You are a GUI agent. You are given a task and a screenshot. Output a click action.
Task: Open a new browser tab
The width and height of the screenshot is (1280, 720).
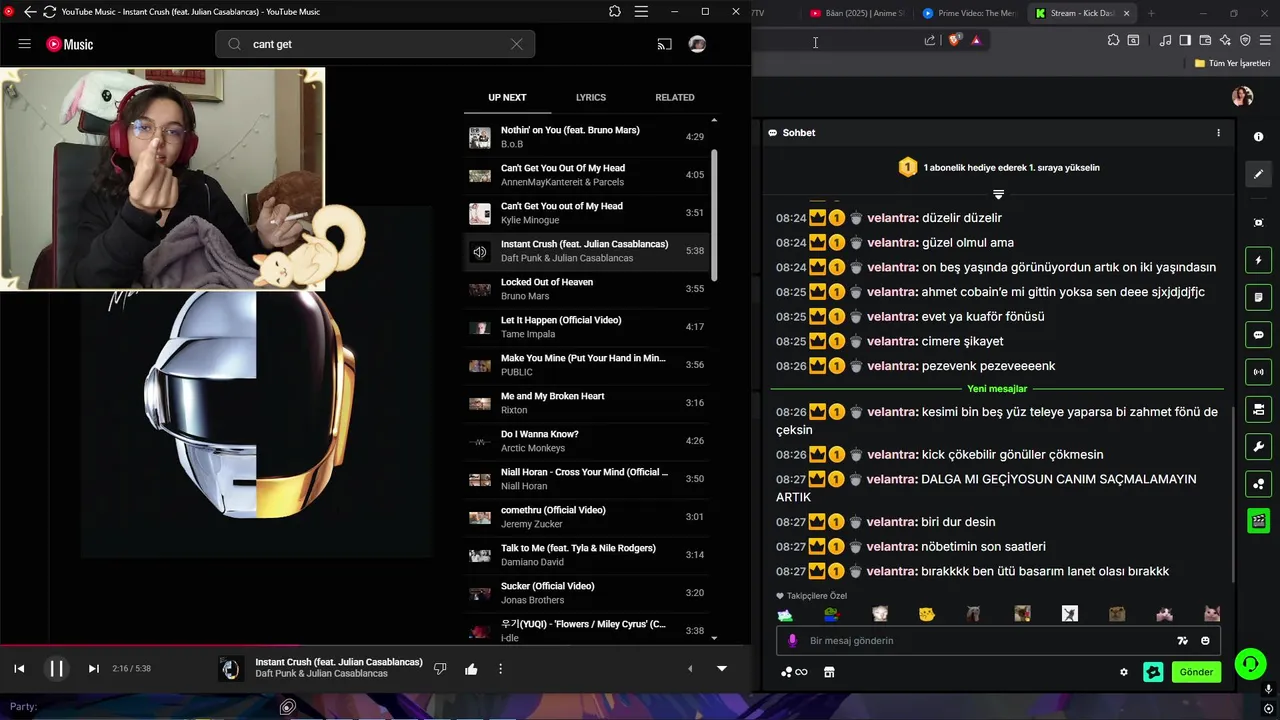coord(1151,13)
